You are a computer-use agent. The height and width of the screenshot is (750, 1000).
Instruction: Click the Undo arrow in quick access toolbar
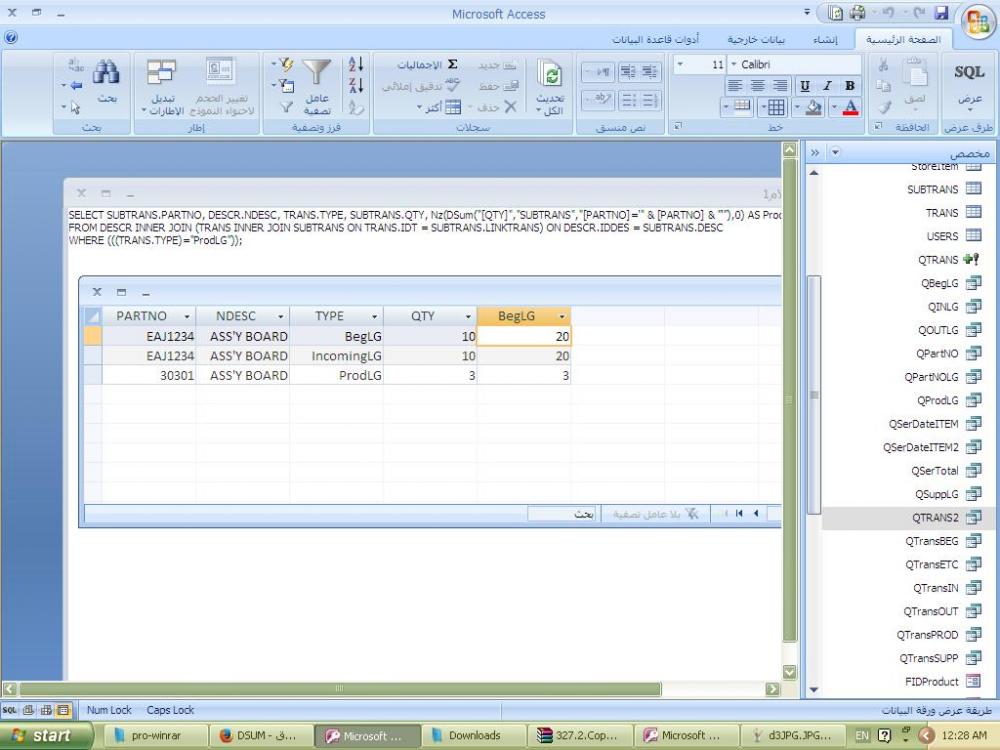(888, 13)
